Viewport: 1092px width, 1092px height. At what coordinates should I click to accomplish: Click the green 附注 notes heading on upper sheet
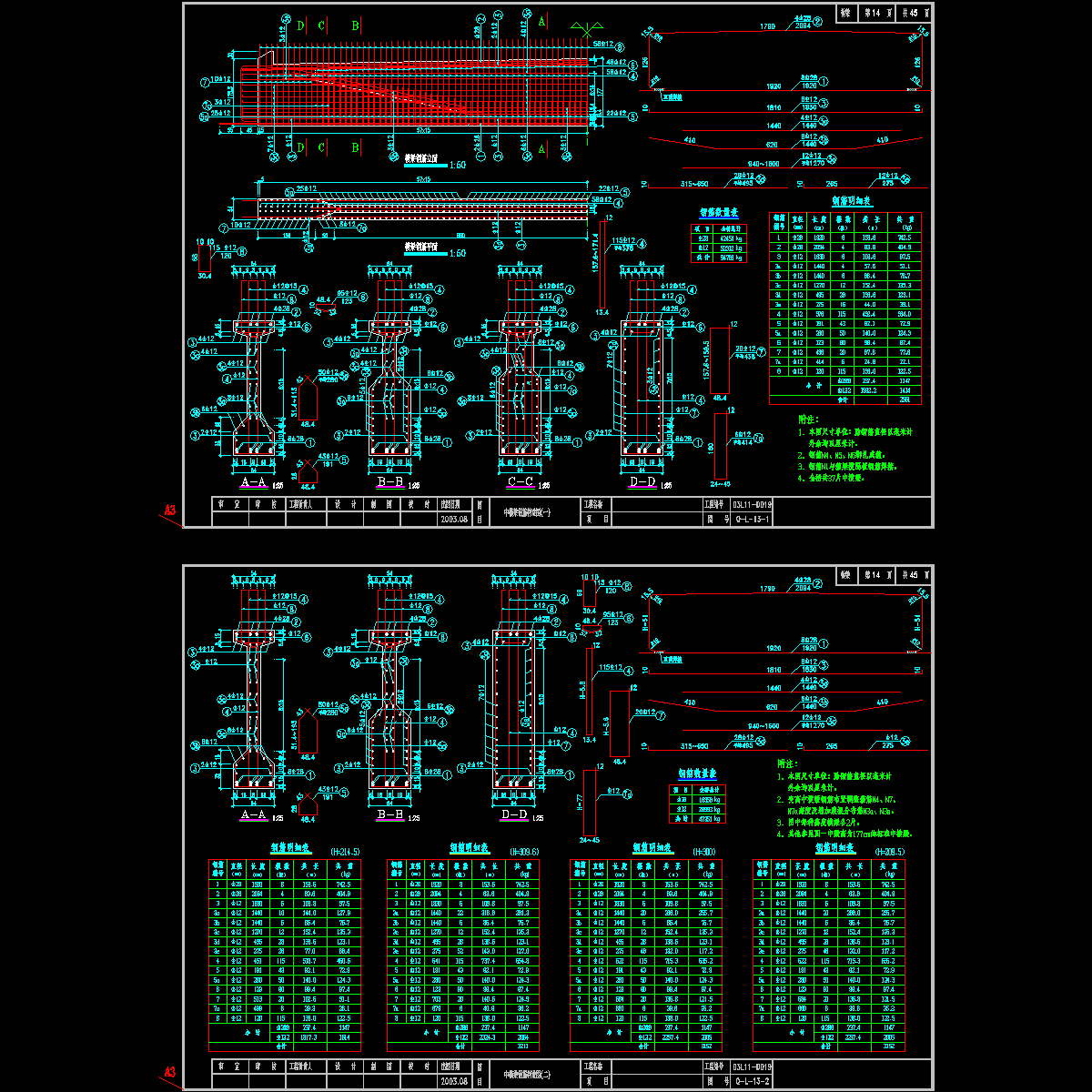tap(807, 420)
